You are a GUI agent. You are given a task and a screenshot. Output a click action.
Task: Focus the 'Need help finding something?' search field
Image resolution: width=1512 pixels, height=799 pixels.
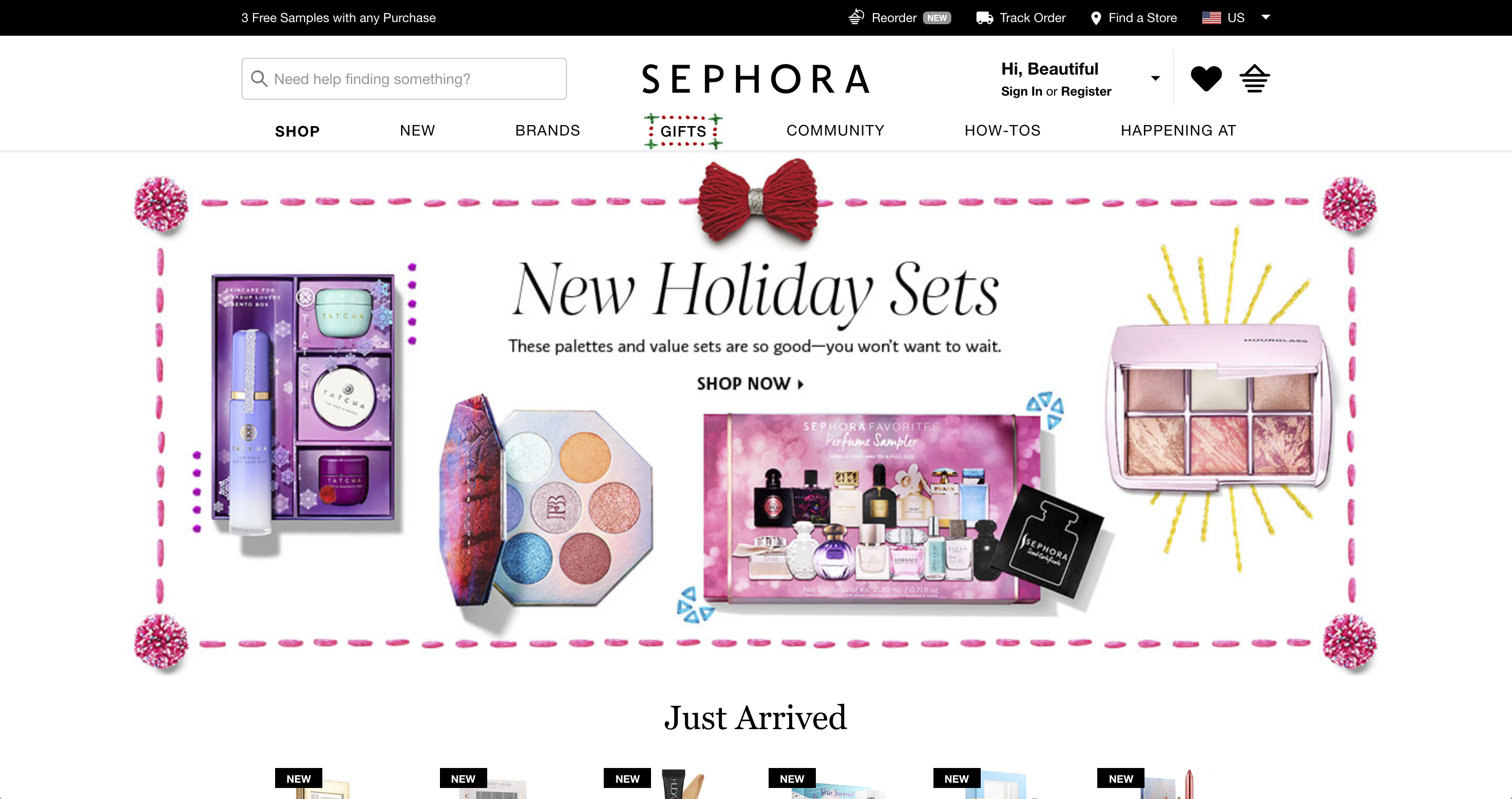point(404,79)
